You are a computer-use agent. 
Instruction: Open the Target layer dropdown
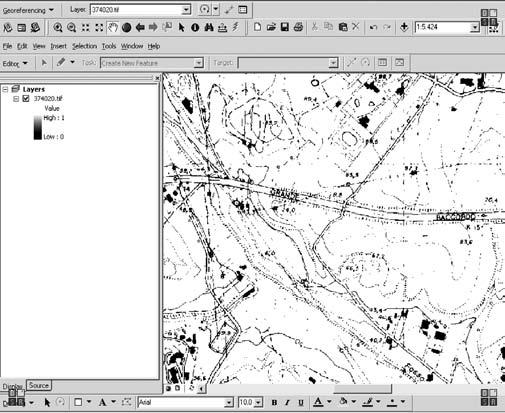[333, 63]
